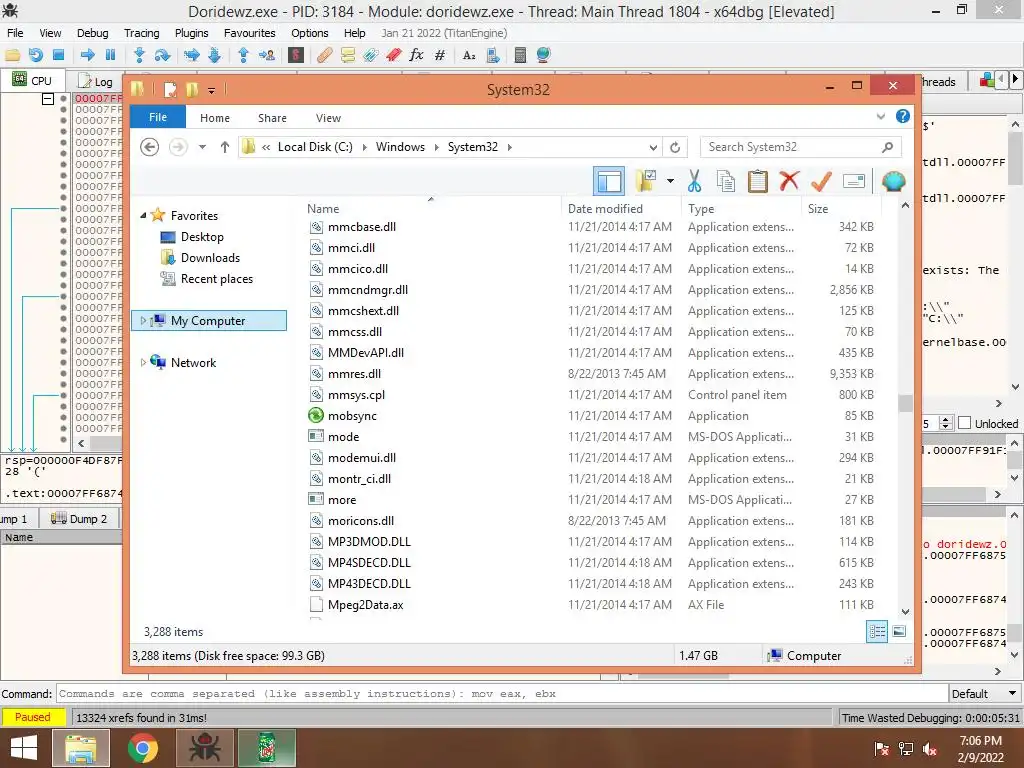Go back with Explorer Back arrow
The image size is (1024, 768).
tap(150, 147)
